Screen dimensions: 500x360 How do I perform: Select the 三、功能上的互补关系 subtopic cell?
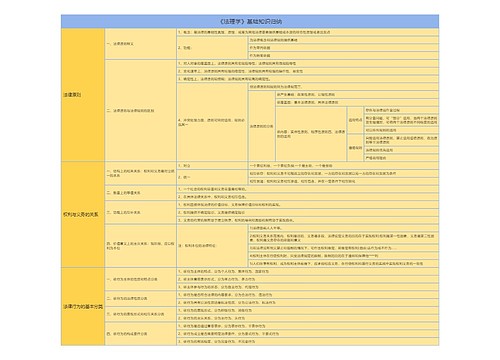(141, 212)
